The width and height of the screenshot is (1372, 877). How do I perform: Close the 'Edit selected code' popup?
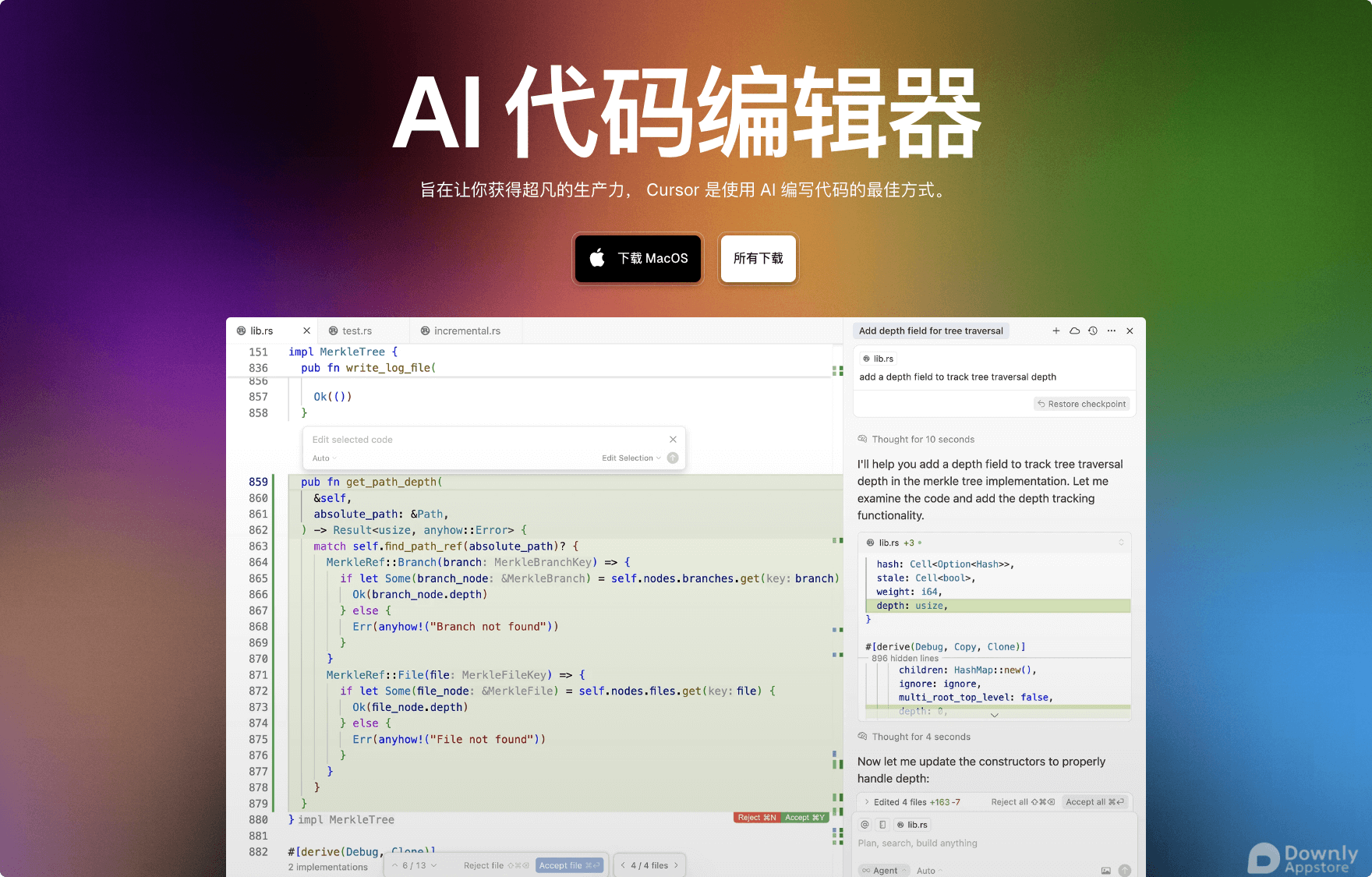(673, 440)
